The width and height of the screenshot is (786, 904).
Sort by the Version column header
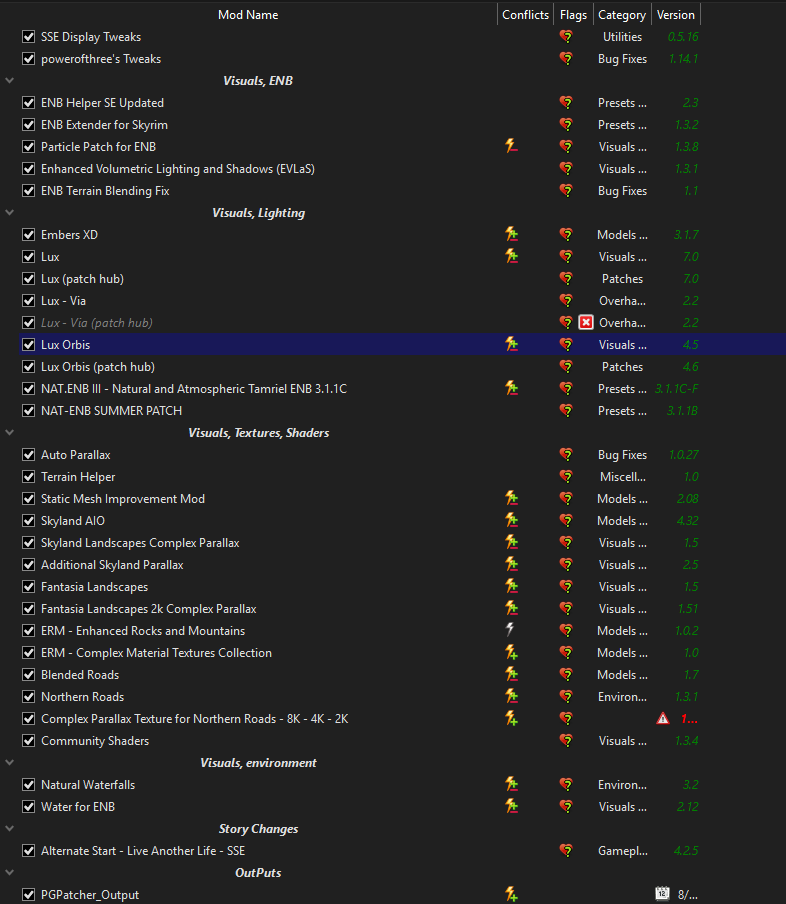click(676, 15)
